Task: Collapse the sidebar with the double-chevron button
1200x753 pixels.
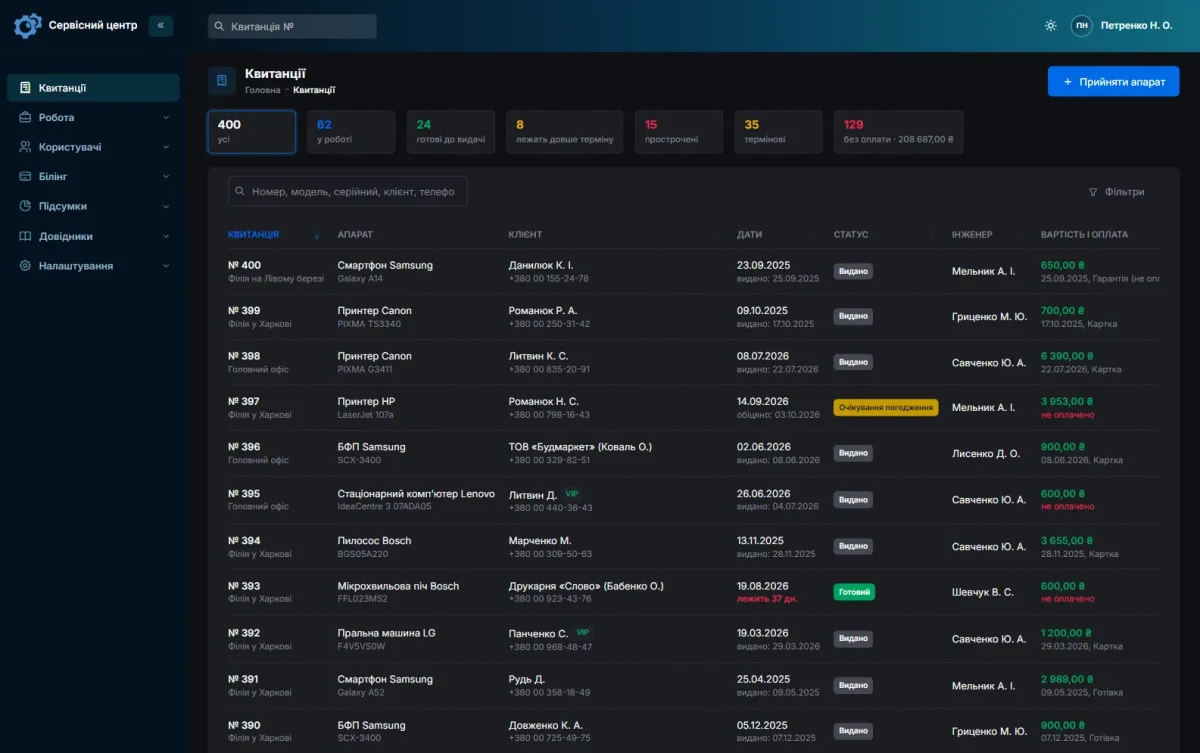Action: point(160,26)
